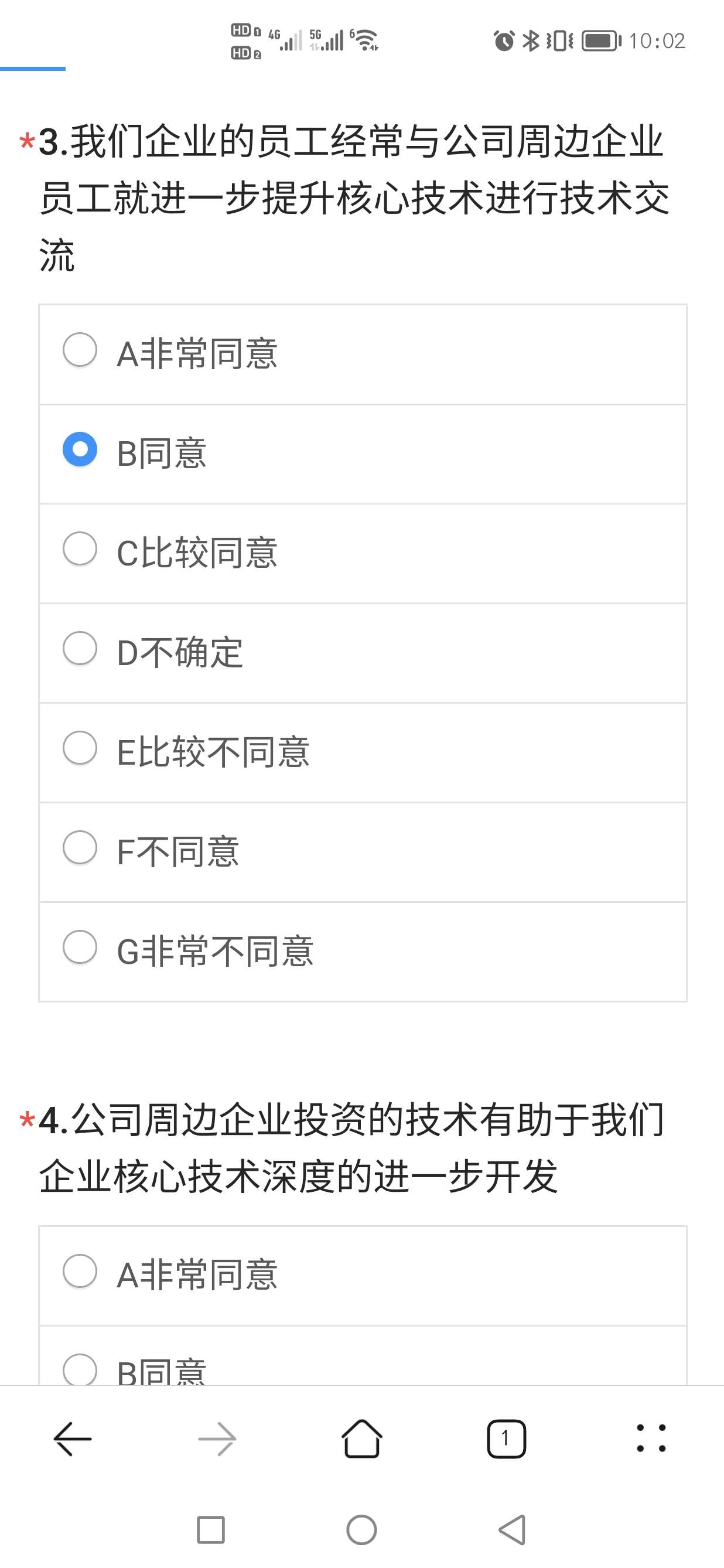Tap the blue survey progress bar
Viewport: 724px width, 1568px height.
33,69
